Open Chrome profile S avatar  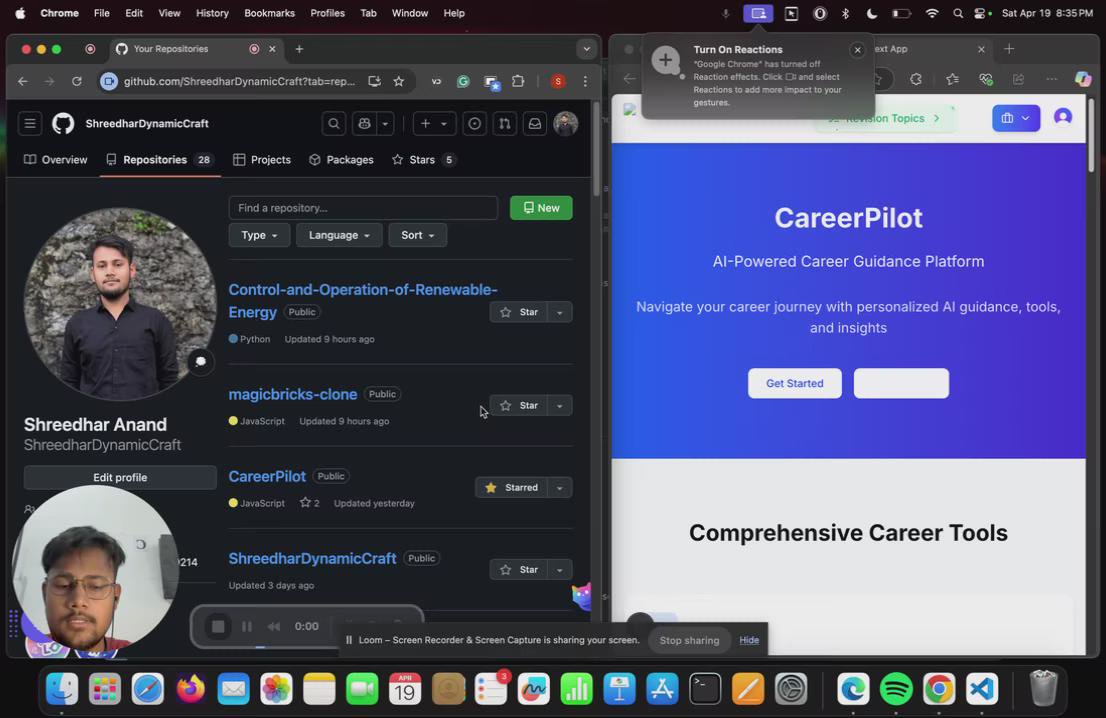(x=558, y=81)
